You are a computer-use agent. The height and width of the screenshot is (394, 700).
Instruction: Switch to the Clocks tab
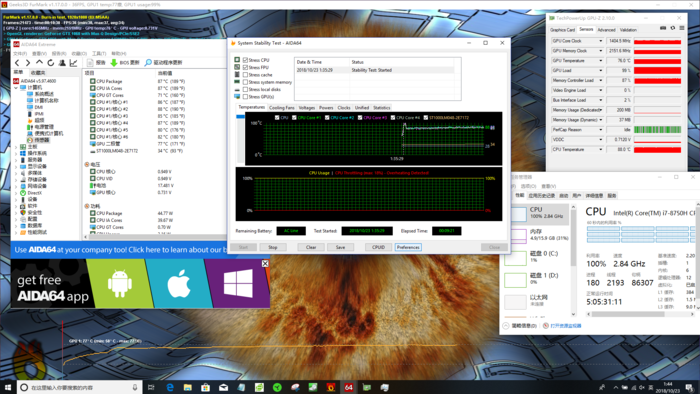click(x=344, y=108)
